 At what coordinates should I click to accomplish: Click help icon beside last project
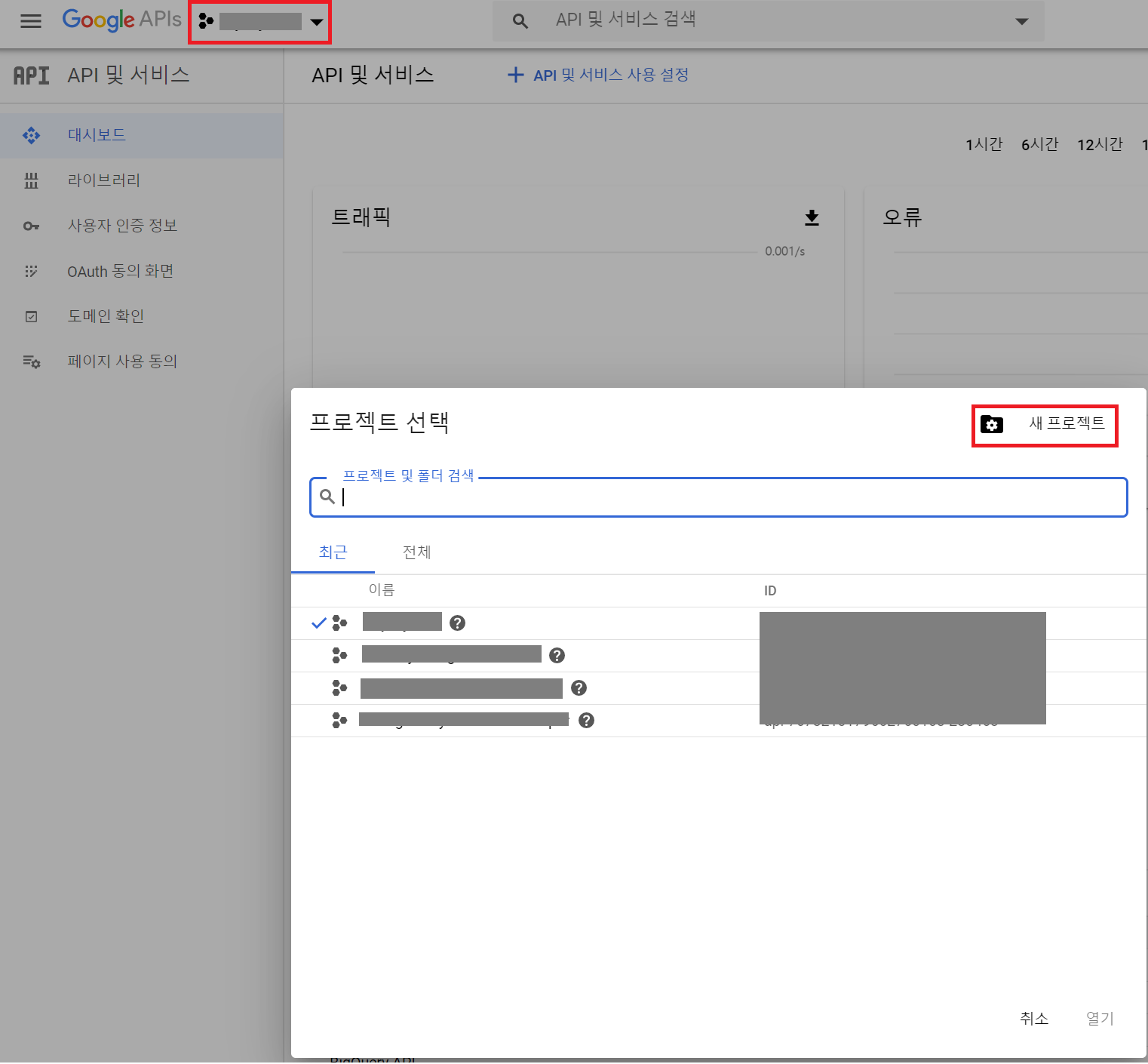point(586,721)
